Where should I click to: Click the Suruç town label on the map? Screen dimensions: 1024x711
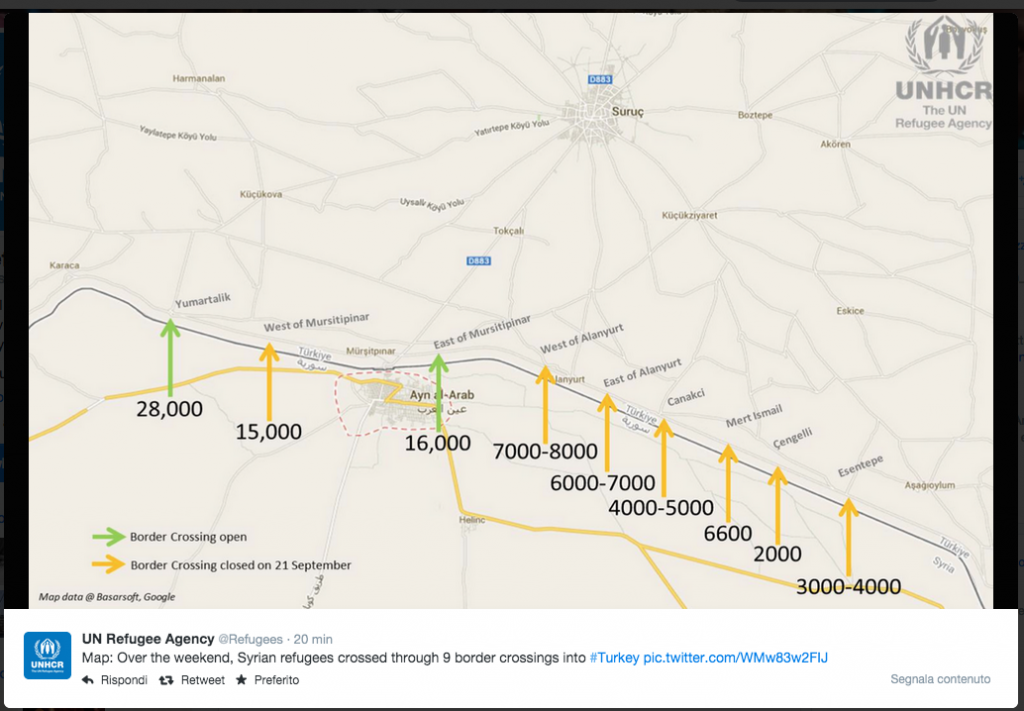[628, 112]
